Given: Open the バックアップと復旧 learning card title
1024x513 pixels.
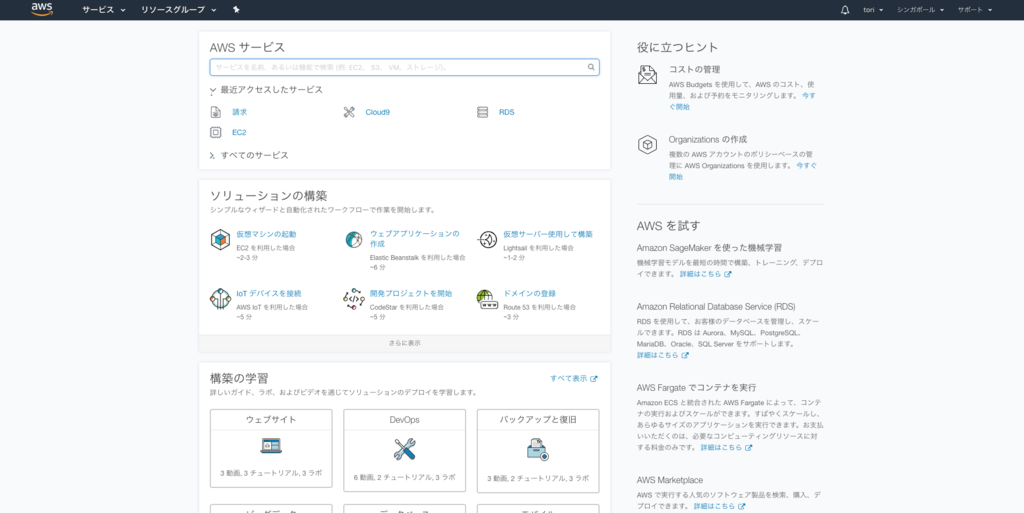Looking at the screenshot, I should coord(537,420).
